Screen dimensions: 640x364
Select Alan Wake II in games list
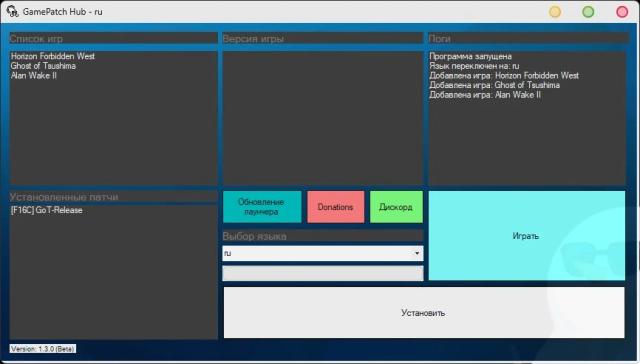(x=34, y=75)
